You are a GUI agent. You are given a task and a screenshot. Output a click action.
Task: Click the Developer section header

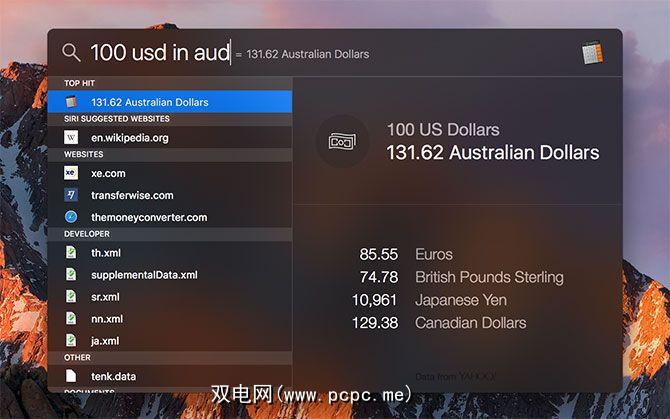pyautogui.click(x=87, y=234)
